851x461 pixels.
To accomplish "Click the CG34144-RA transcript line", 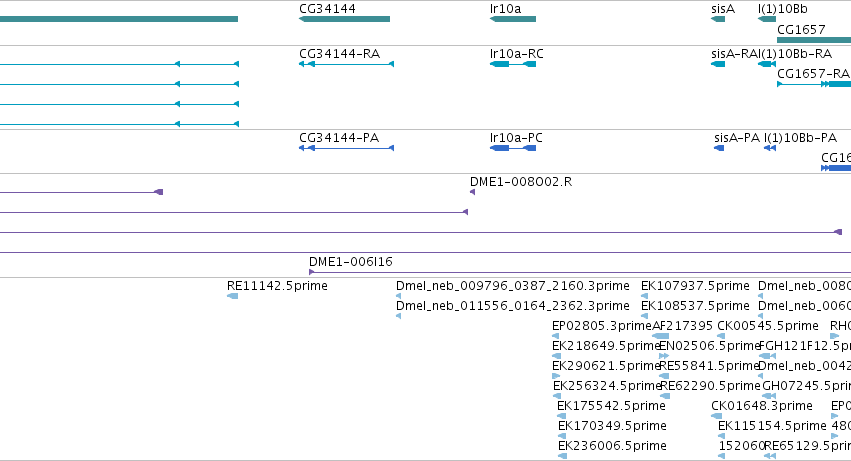I will click(x=346, y=64).
